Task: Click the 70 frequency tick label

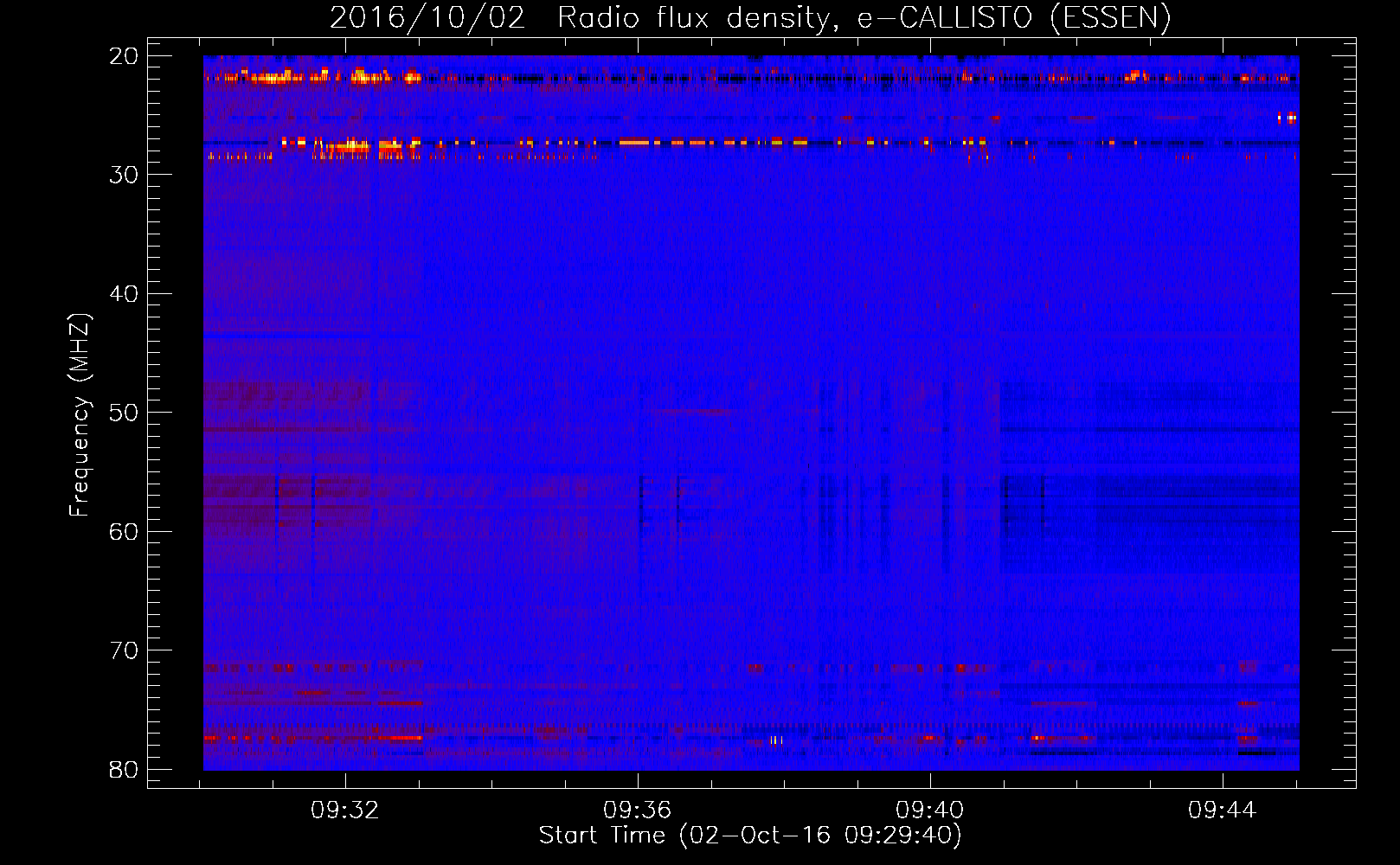Action: click(124, 650)
